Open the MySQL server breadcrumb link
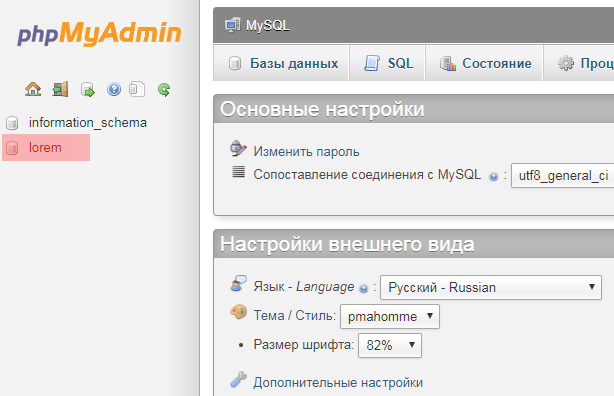 267,26
